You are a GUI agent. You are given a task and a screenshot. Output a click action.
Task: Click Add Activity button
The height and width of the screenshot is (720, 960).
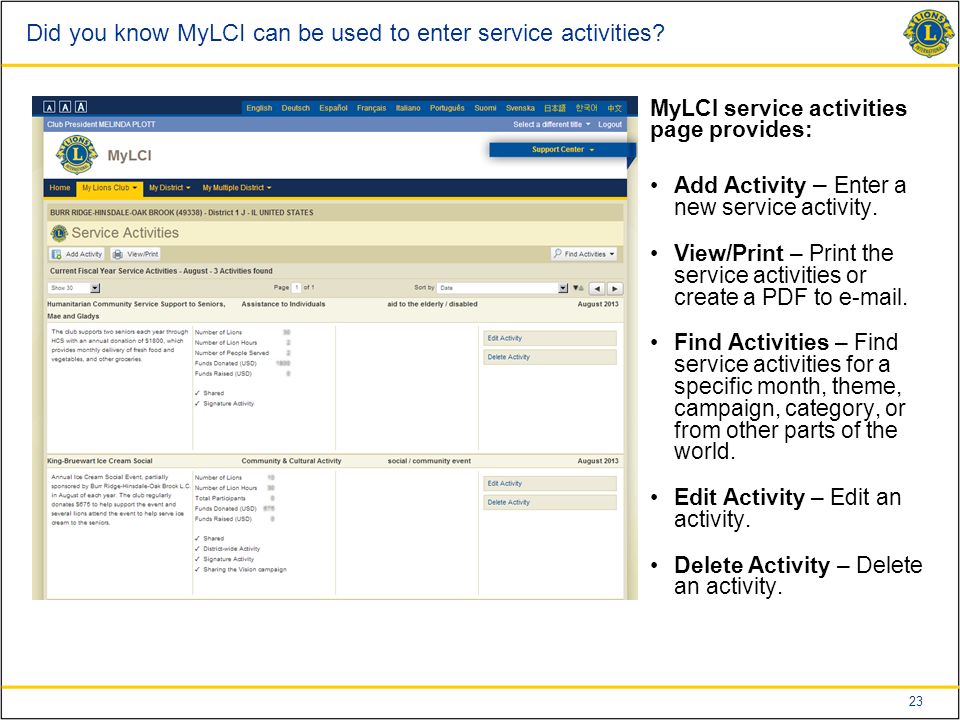tap(77, 254)
